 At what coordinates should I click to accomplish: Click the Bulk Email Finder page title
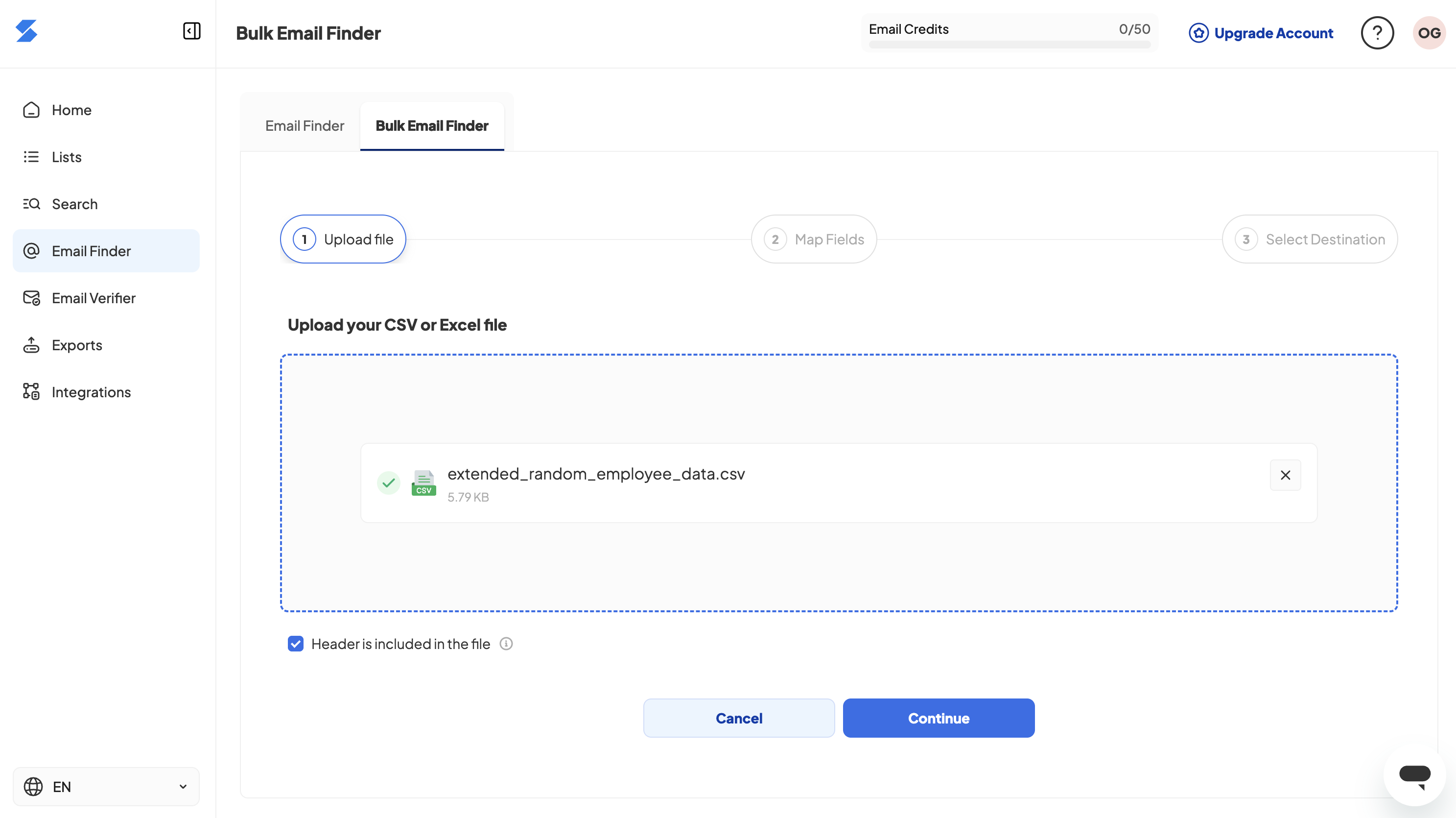[x=308, y=33]
